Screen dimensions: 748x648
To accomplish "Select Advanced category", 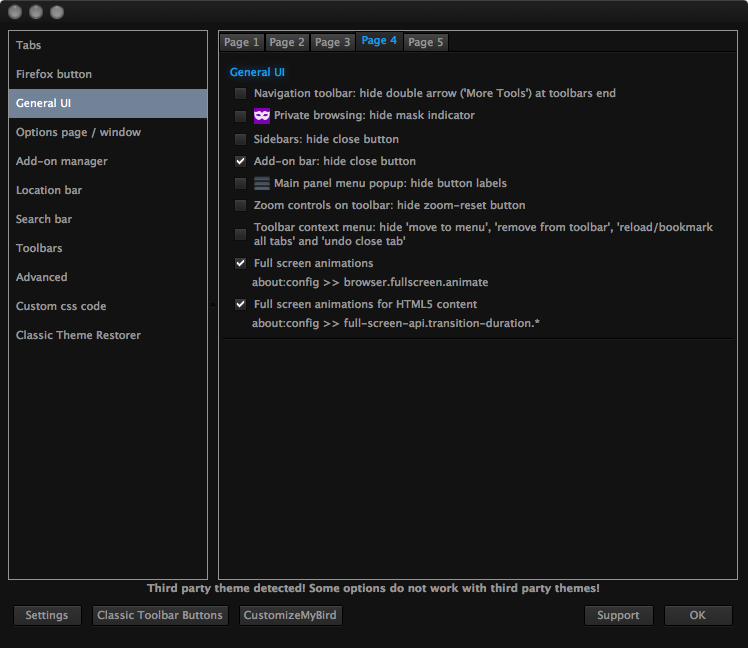I will coord(108,277).
